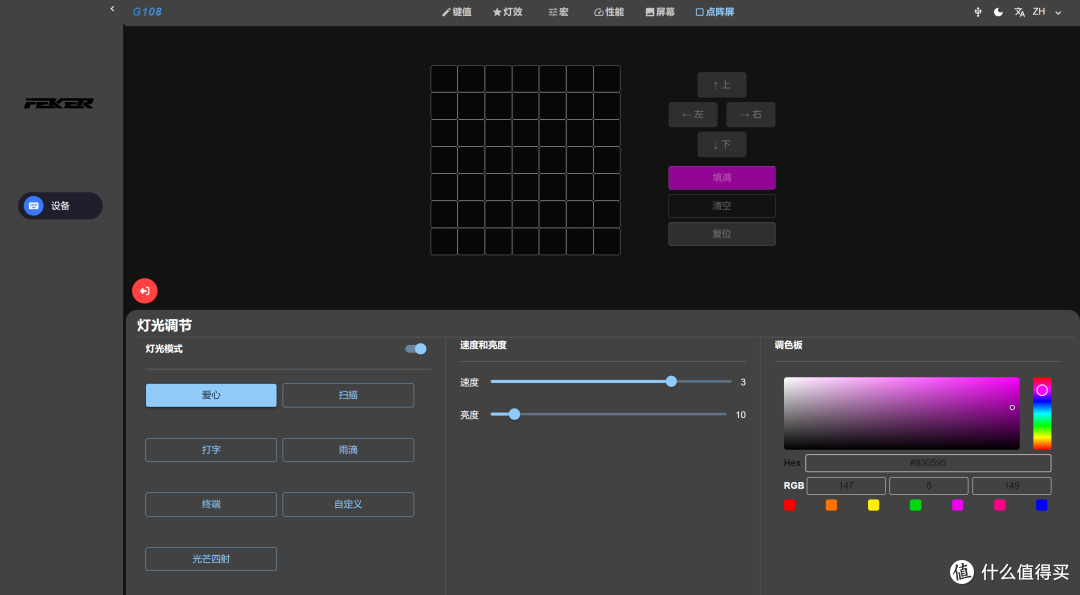The width and height of the screenshot is (1080, 595).
Task: Toggle dark mode with the moon icon
Action: (998, 12)
